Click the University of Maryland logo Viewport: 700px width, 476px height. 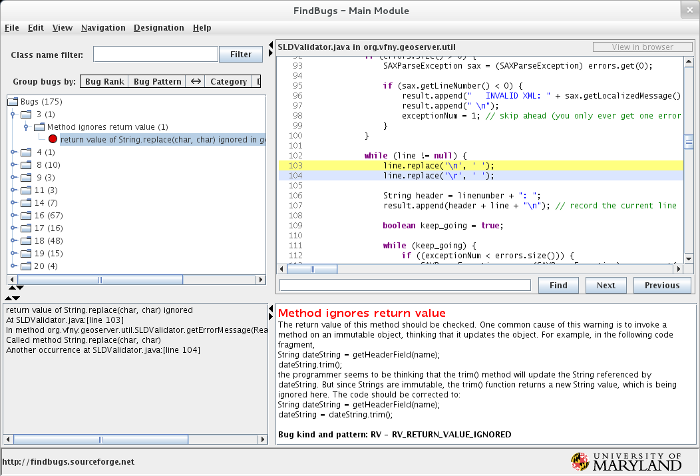click(x=626, y=462)
